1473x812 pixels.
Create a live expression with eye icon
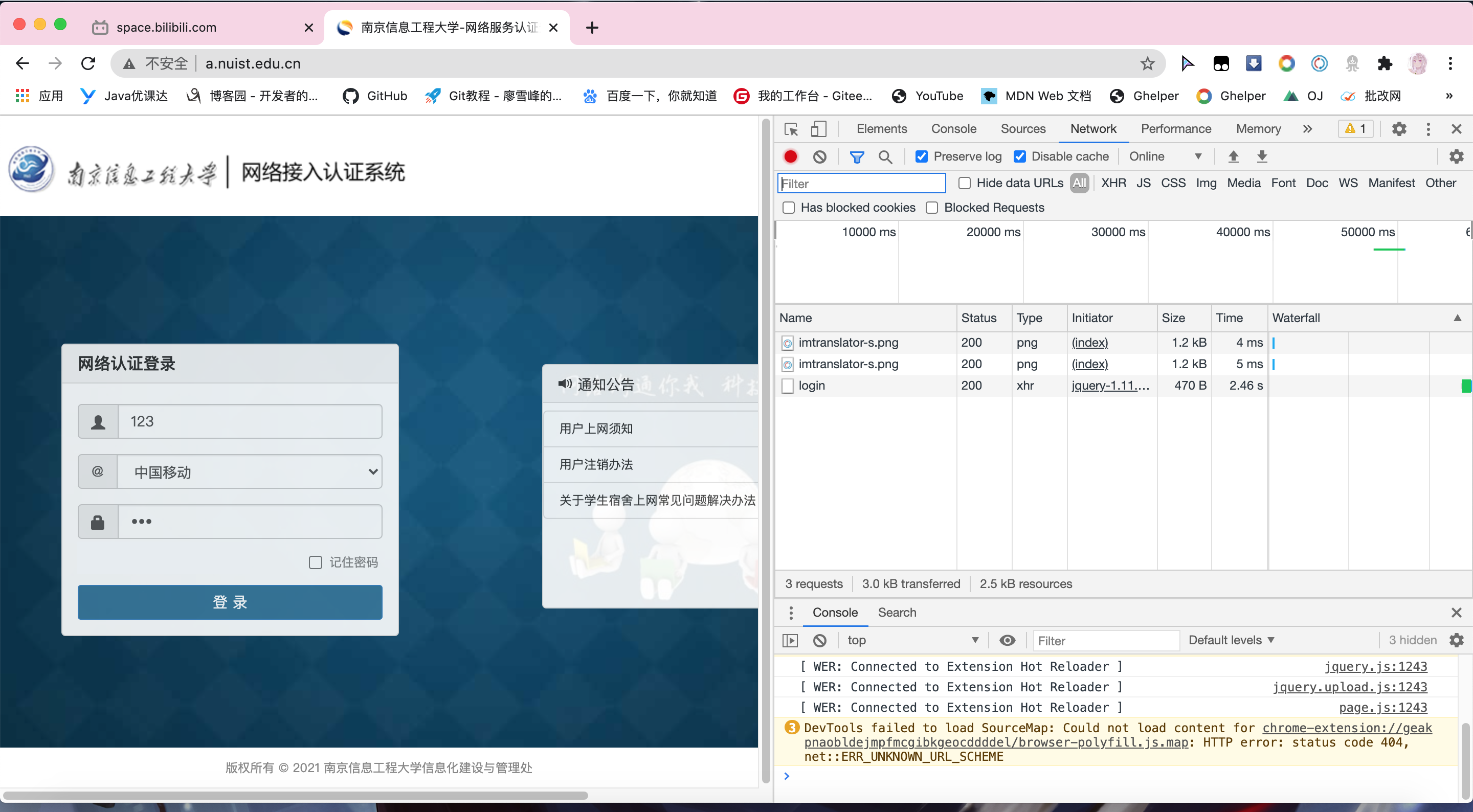[x=1007, y=640]
